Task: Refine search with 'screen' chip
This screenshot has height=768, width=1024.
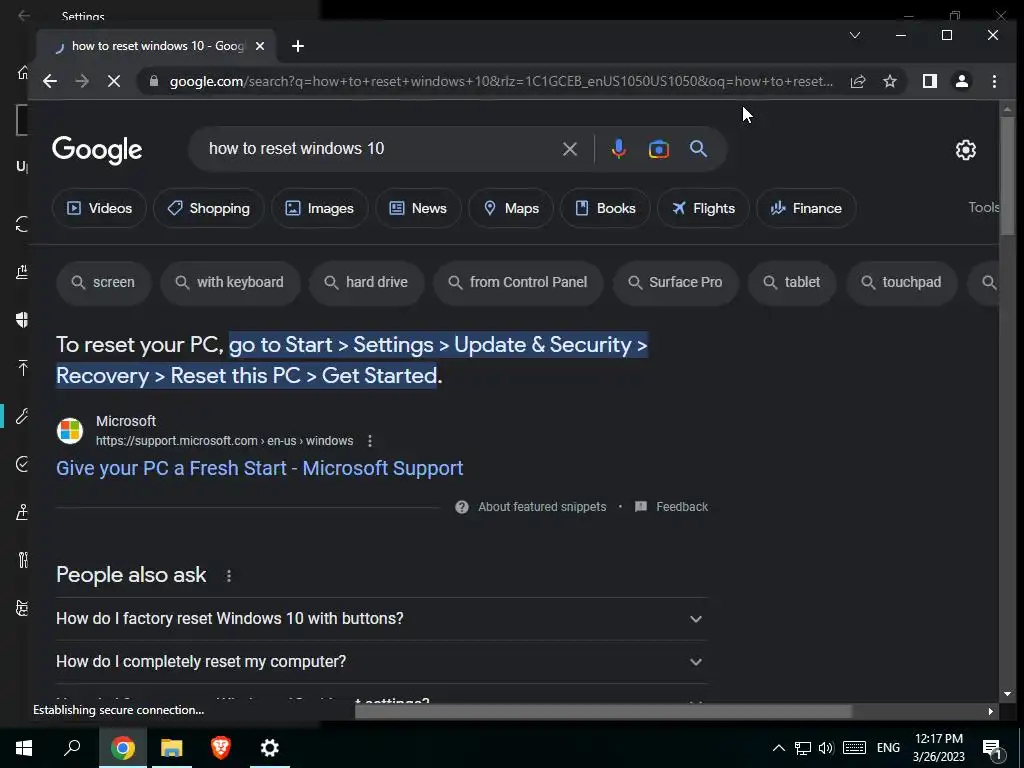Action: point(104,283)
